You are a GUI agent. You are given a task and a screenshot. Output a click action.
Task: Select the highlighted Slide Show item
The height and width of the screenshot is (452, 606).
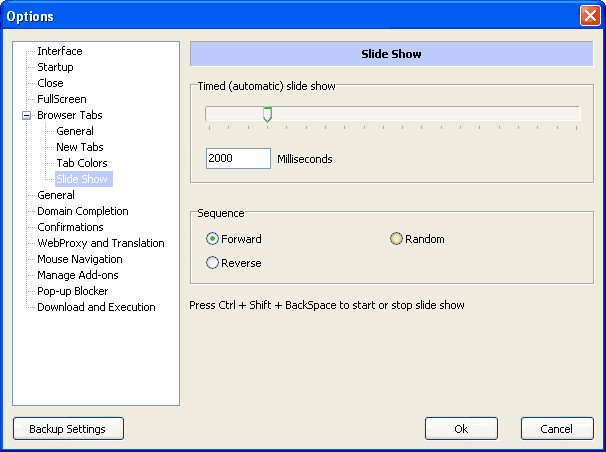click(x=84, y=179)
